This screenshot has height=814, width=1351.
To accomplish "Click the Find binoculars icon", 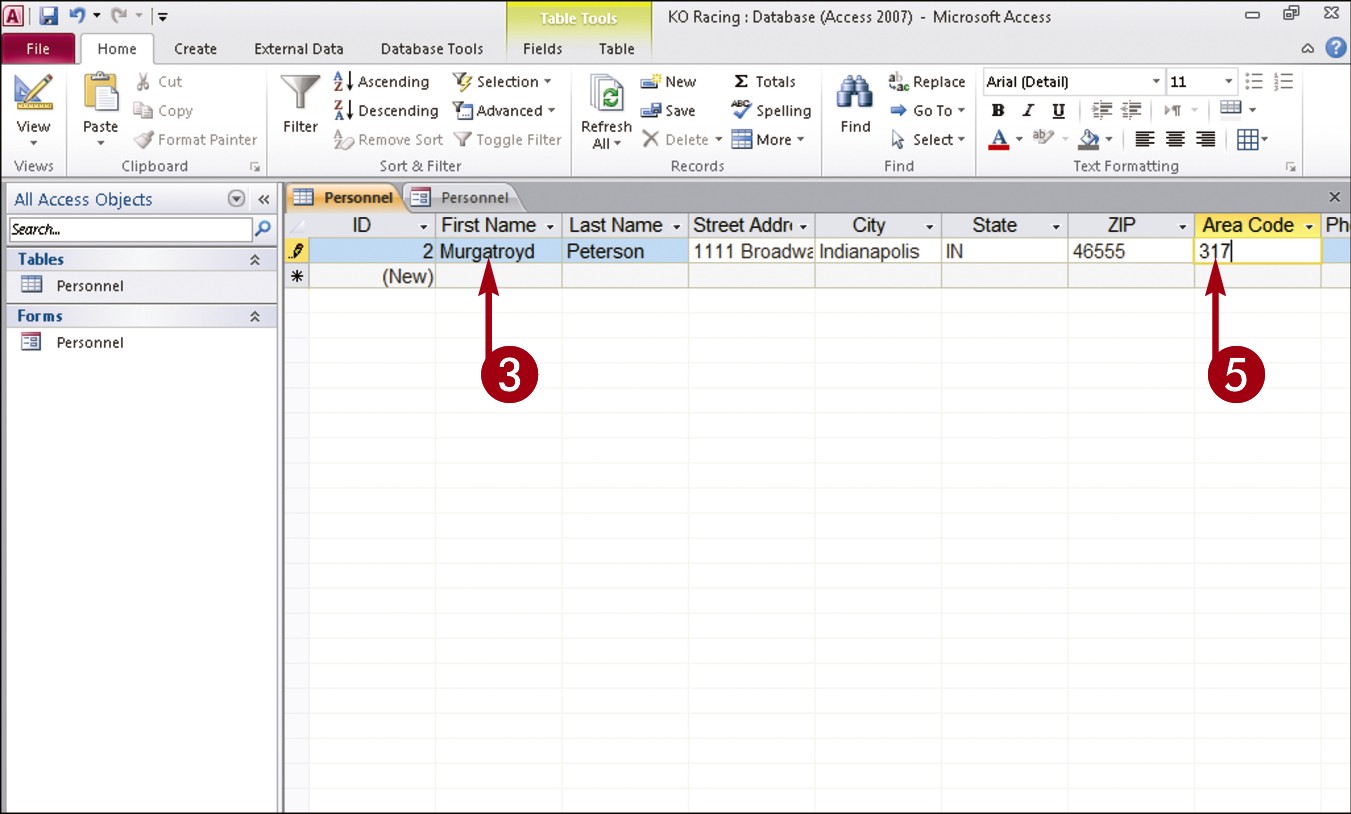I will pos(855,93).
